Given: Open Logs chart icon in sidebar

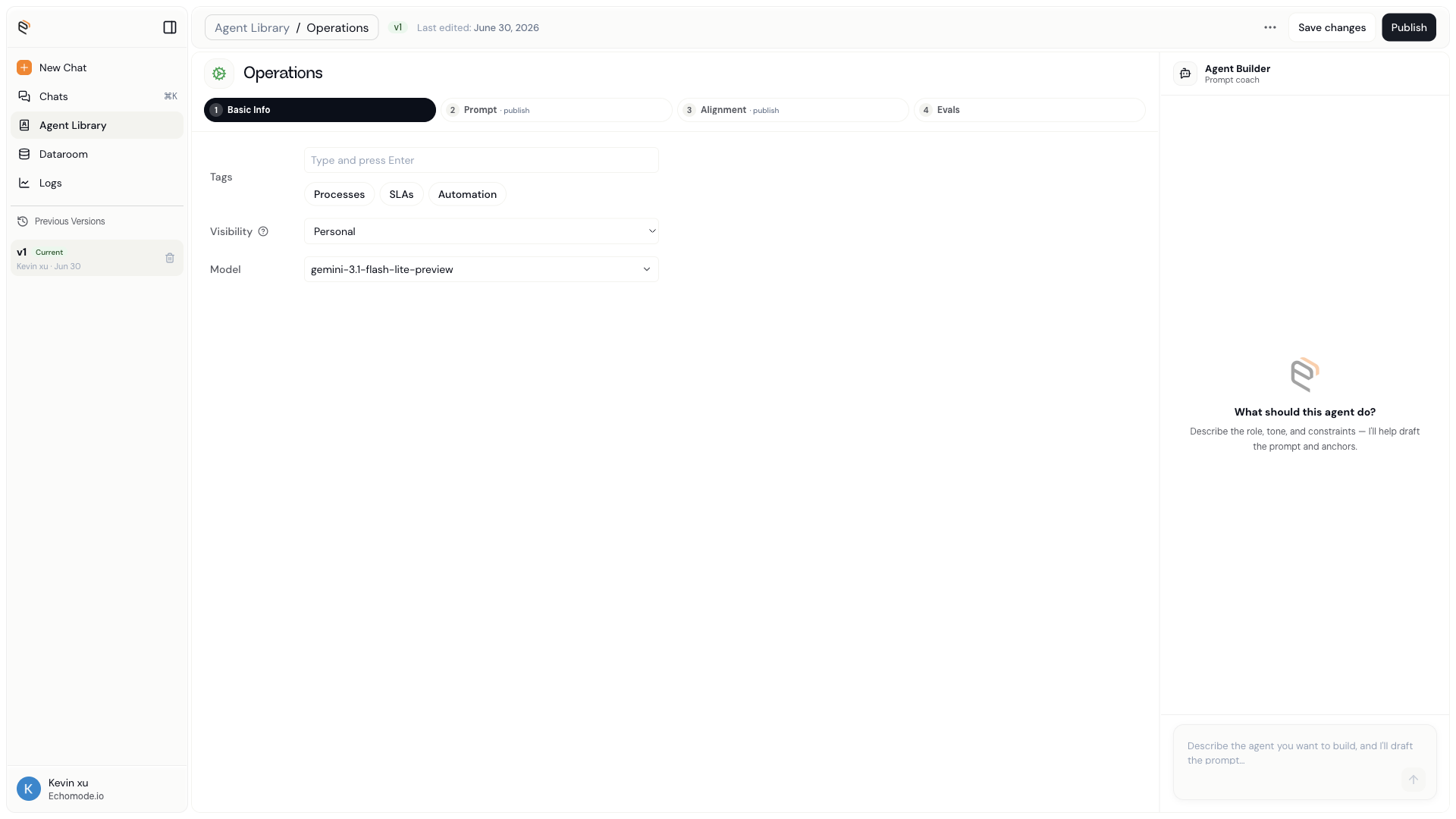Looking at the screenshot, I should pos(24,183).
